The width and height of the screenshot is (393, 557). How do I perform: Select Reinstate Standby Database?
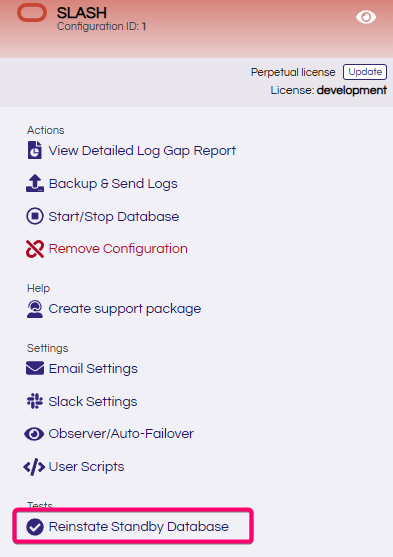pyautogui.click(x=139, y=526)
